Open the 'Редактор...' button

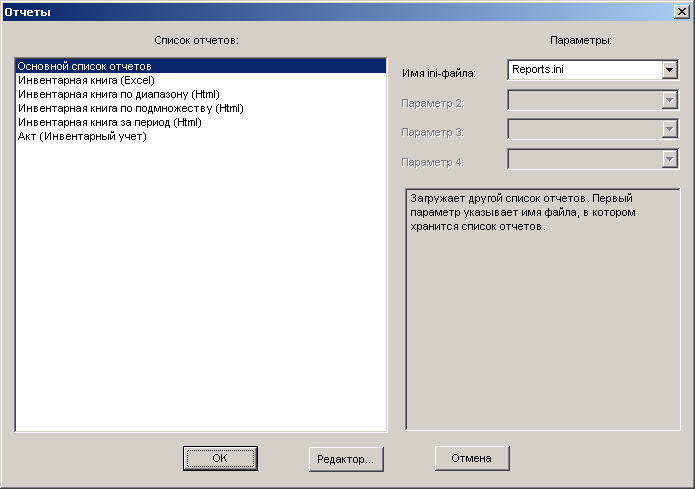pyautogui.click(x=346, y=459)
